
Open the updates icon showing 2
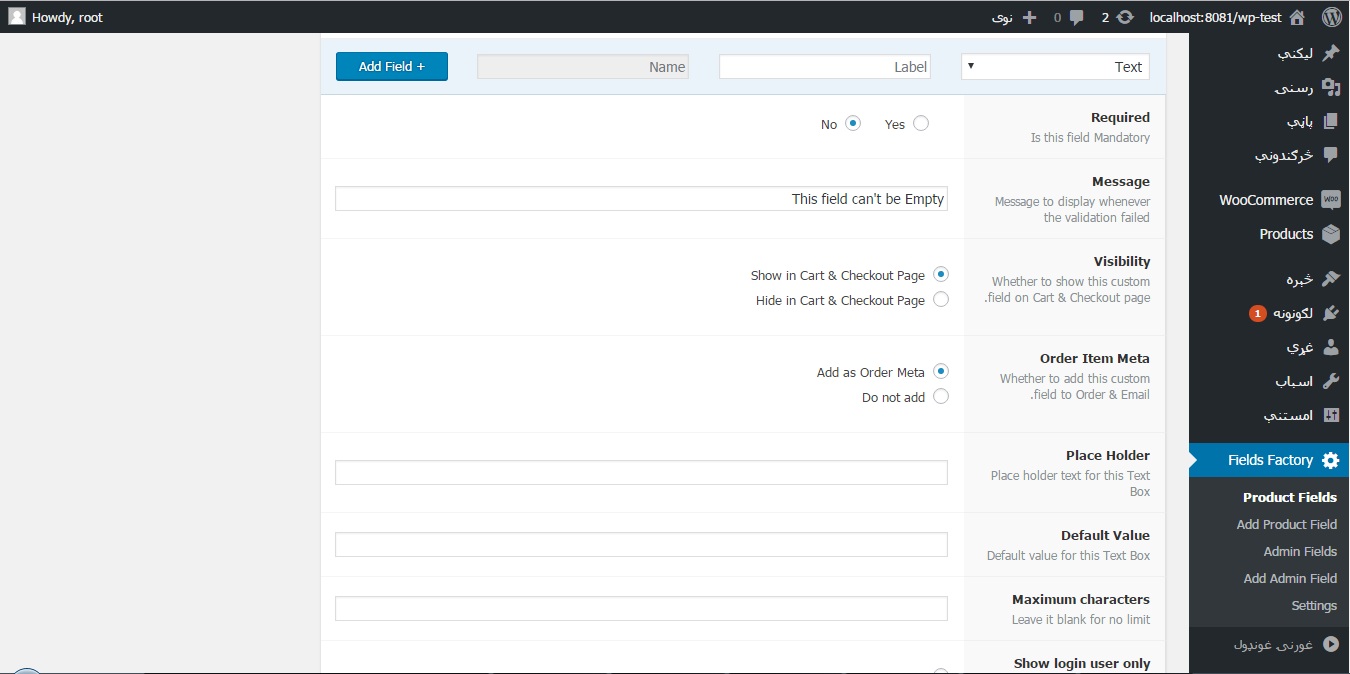click(1125, 17)
